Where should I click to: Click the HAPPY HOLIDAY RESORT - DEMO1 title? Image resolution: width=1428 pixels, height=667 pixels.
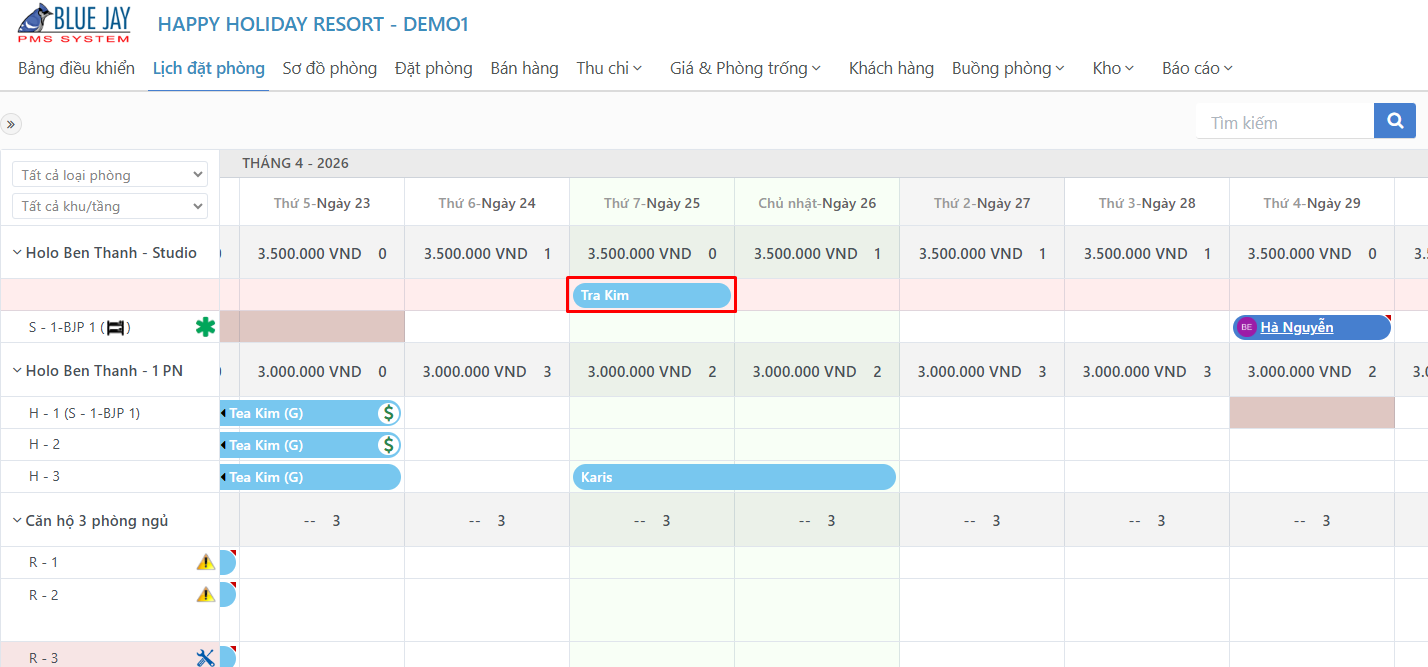[313, 24]
